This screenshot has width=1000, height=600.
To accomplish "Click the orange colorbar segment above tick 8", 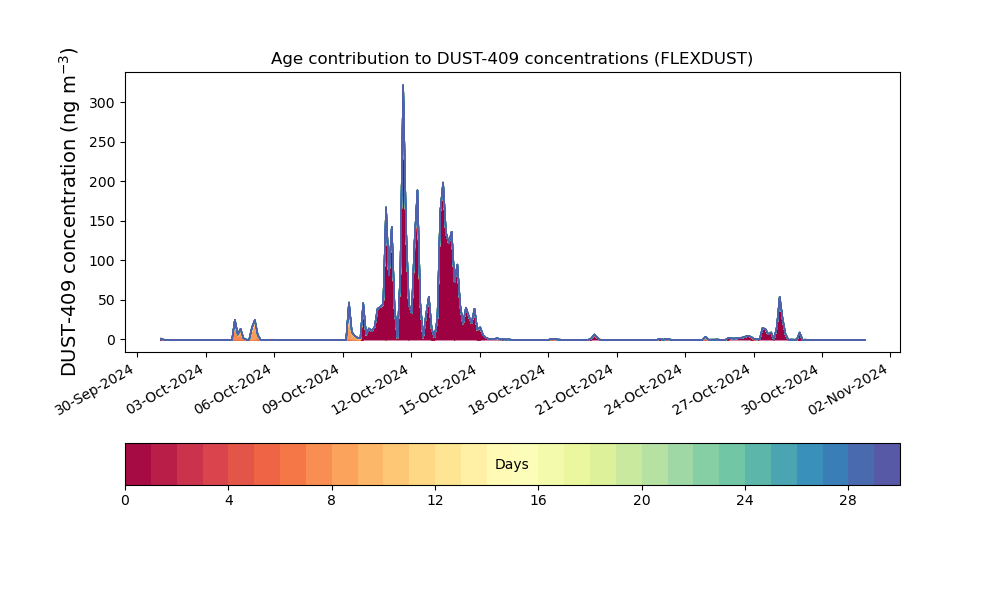I will coord(344,464).
